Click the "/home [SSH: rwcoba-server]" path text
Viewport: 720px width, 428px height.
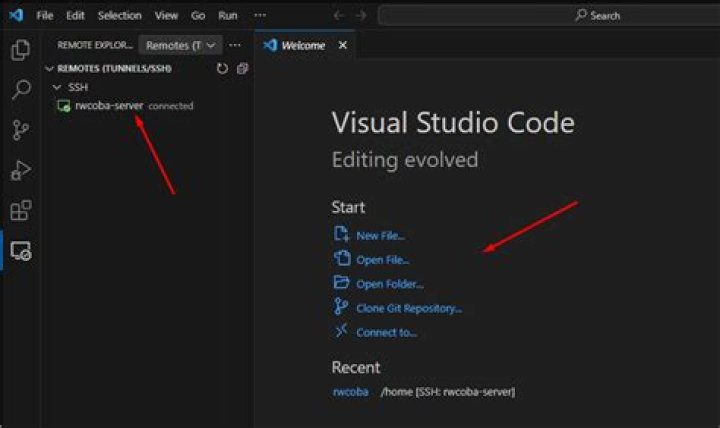[x=448, y=392]
